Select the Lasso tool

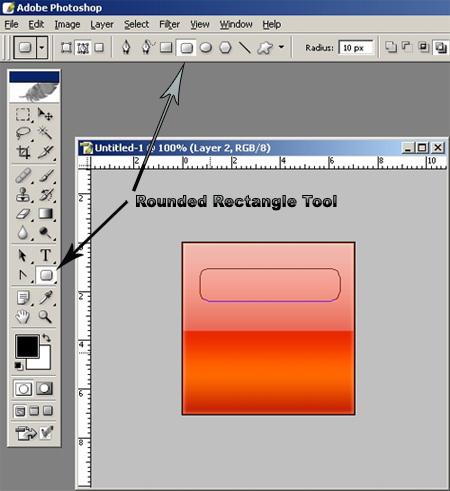(x=23, y=133)
